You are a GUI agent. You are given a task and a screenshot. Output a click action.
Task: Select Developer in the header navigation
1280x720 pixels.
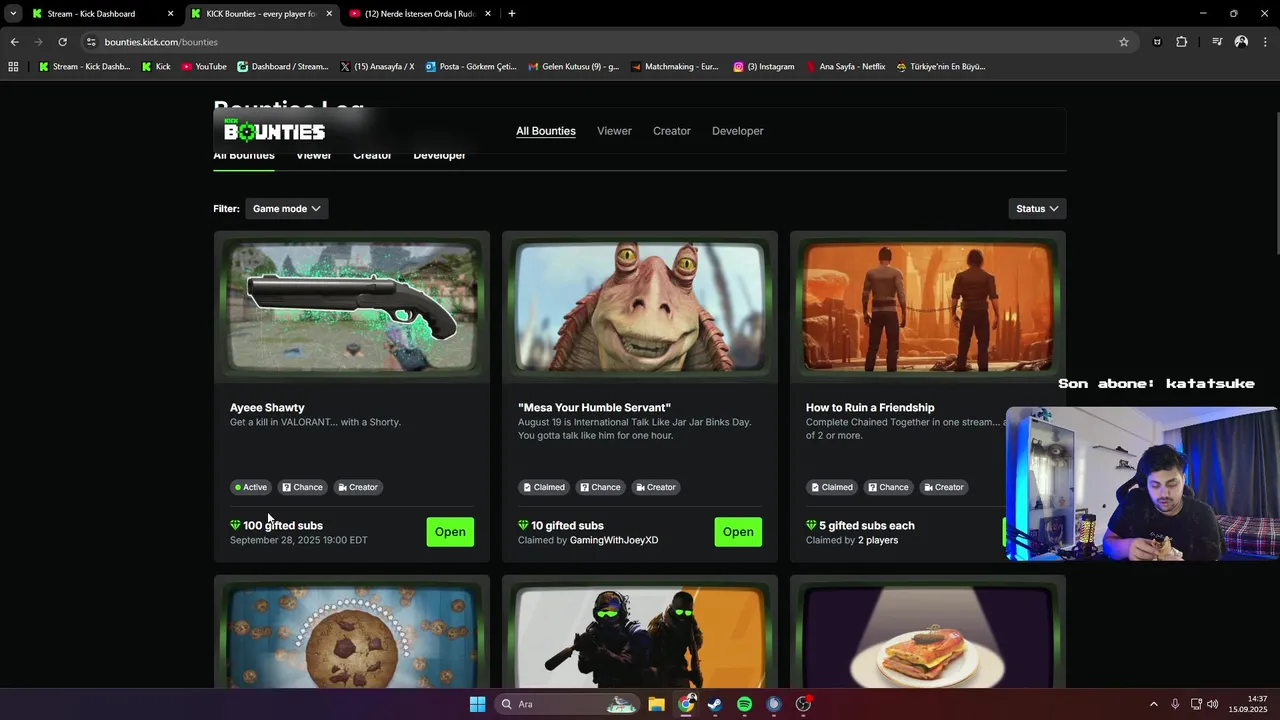point(738,131)
